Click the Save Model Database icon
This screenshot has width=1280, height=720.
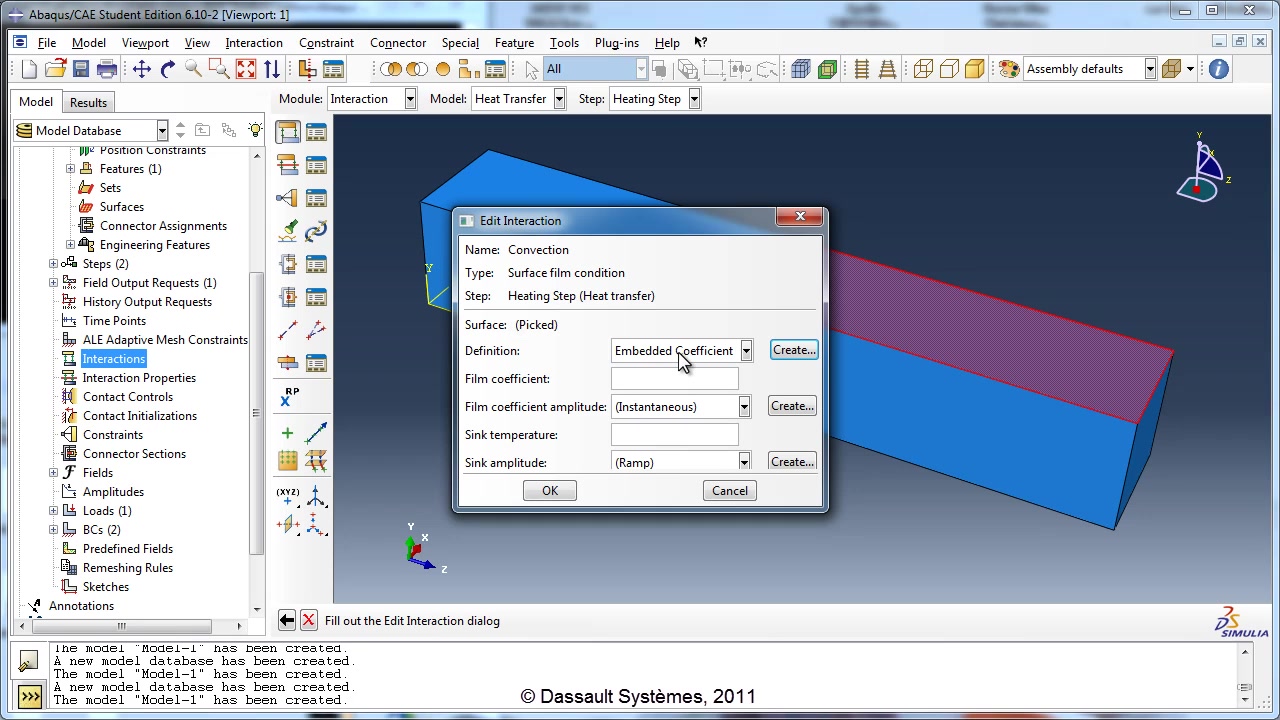(x=81, y=69)
